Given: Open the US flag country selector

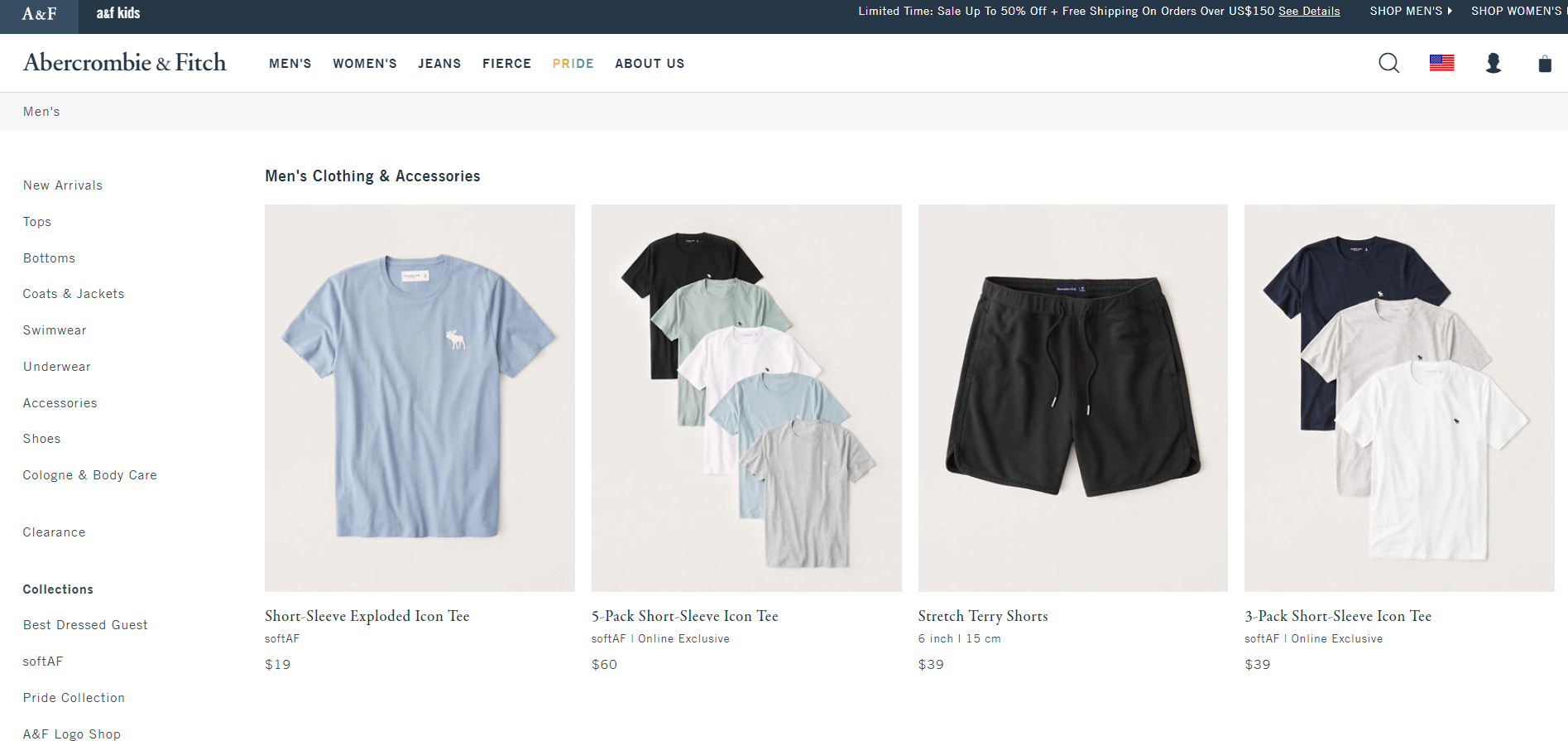Looking at the screenshot, I should 1441,62.
